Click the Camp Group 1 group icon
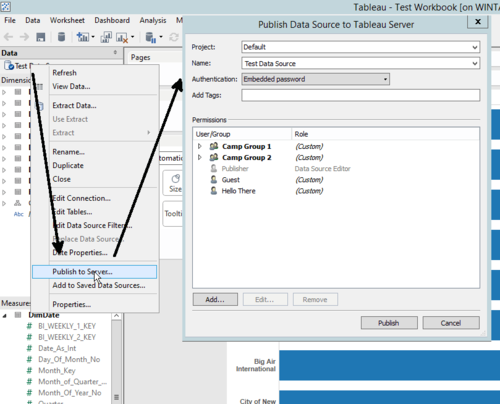 click(x=214, y=146)
